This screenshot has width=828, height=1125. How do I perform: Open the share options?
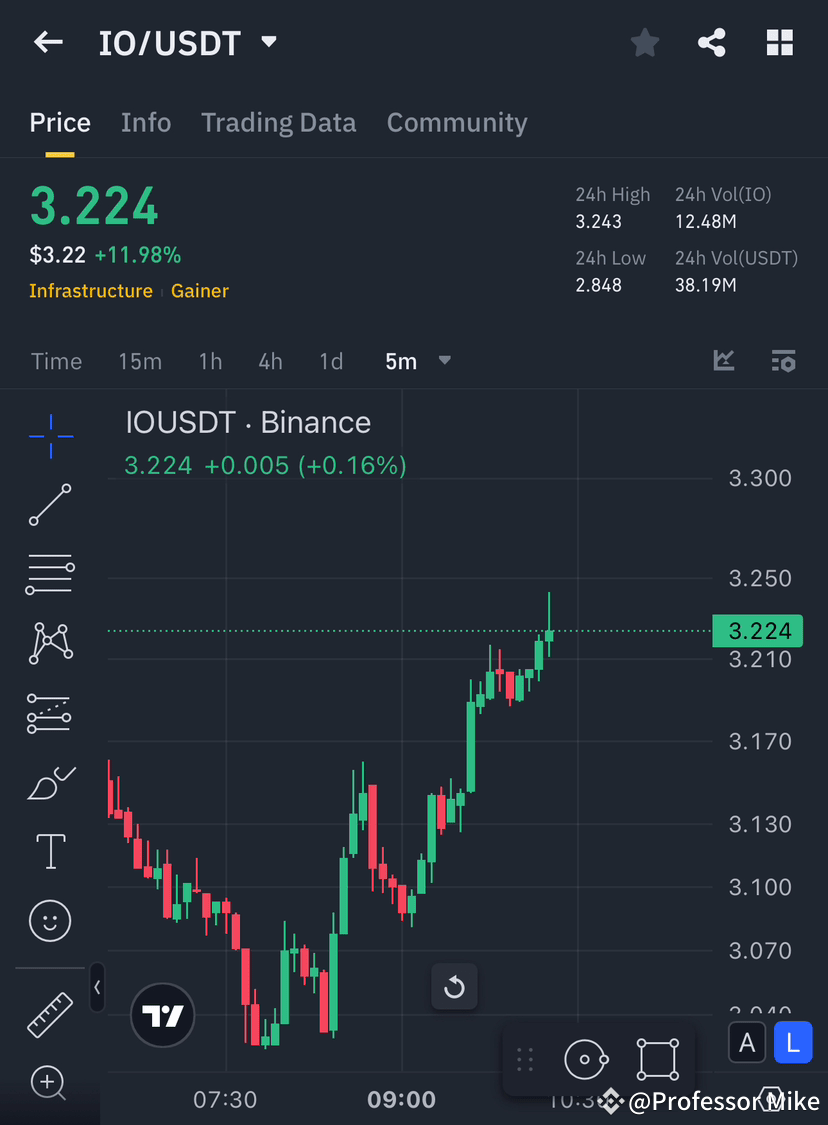[712, 42]
